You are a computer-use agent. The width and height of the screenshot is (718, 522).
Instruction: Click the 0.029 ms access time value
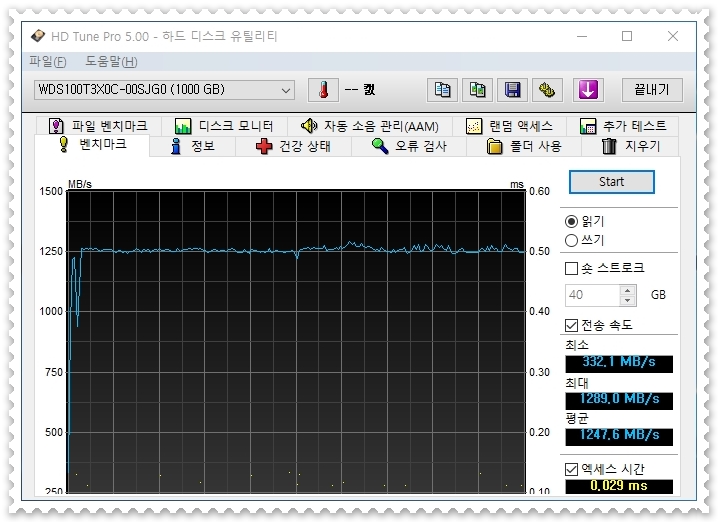619,486
